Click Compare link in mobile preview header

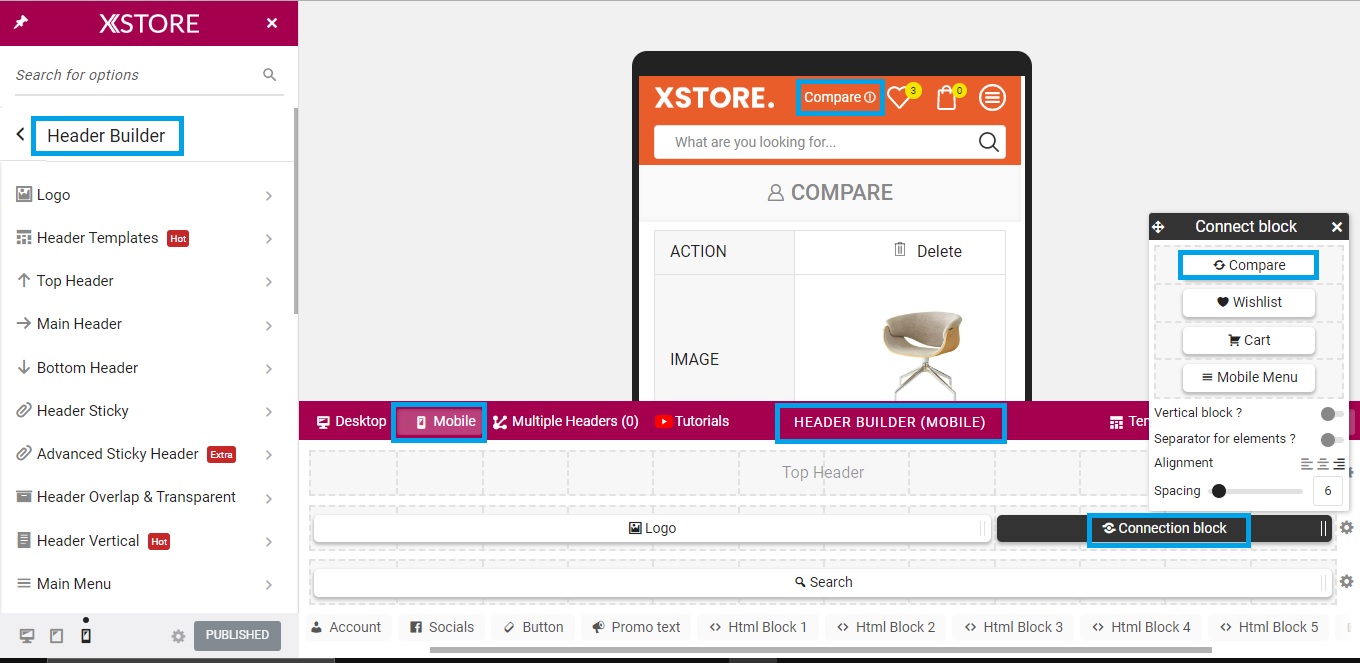click(x=840, y=97)
